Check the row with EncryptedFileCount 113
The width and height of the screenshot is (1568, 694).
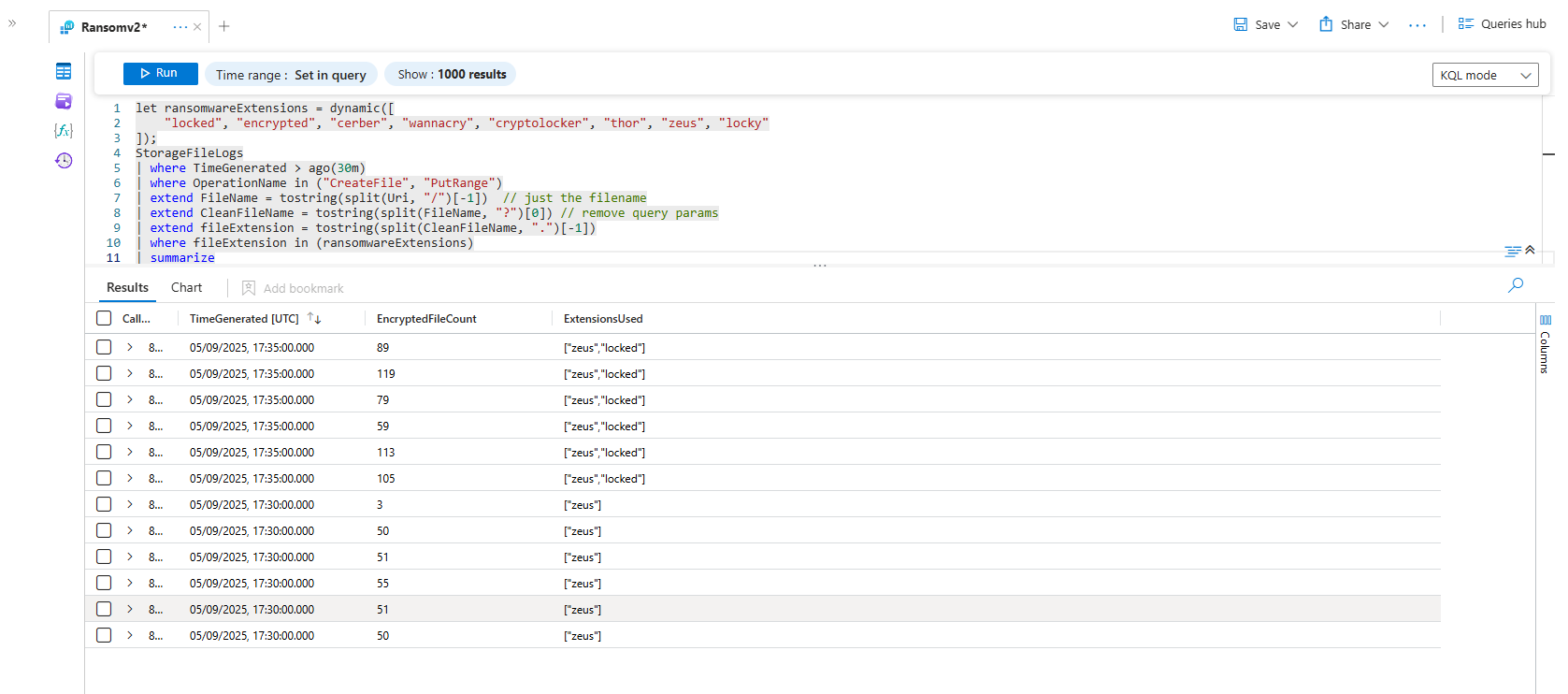(x=104, y=452)
